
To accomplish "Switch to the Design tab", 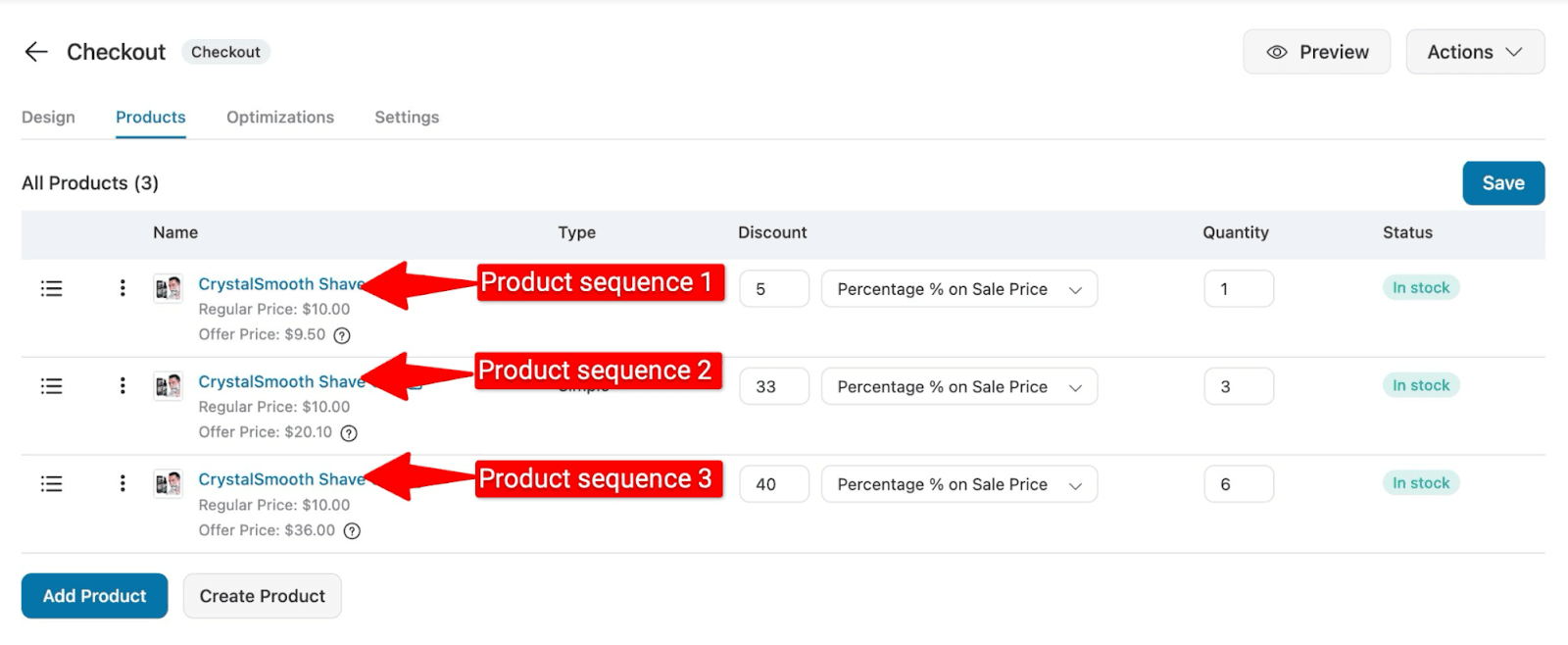I will pos(48,118).
